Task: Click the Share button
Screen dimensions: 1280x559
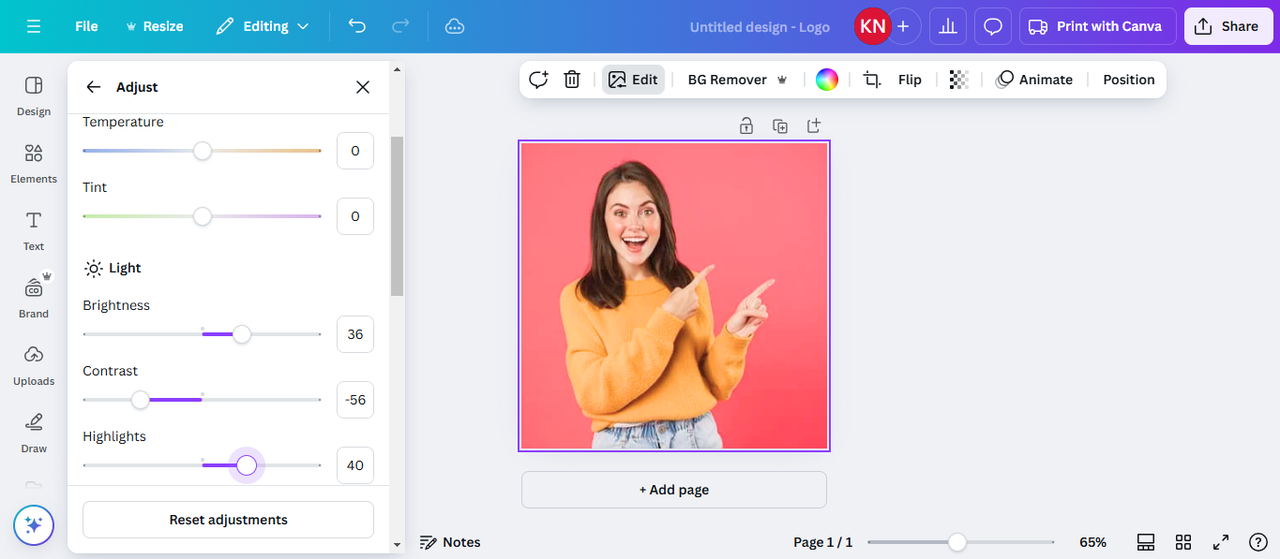Action: 1229,26
